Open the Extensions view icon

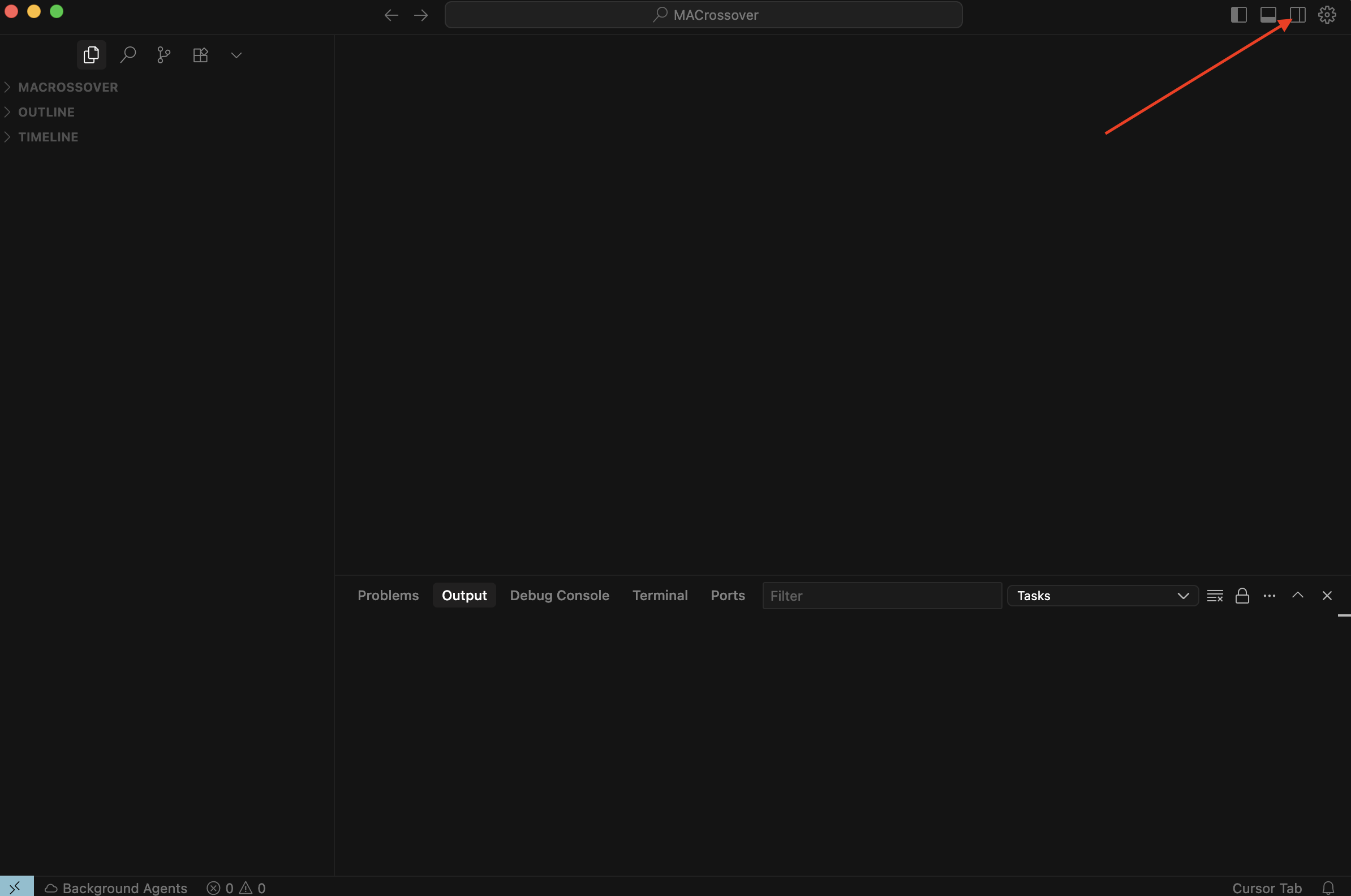(200, 55)
